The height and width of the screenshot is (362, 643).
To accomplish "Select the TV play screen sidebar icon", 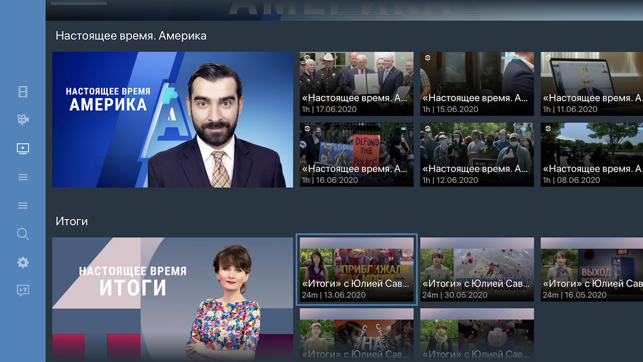I will (x=23, y=148).
